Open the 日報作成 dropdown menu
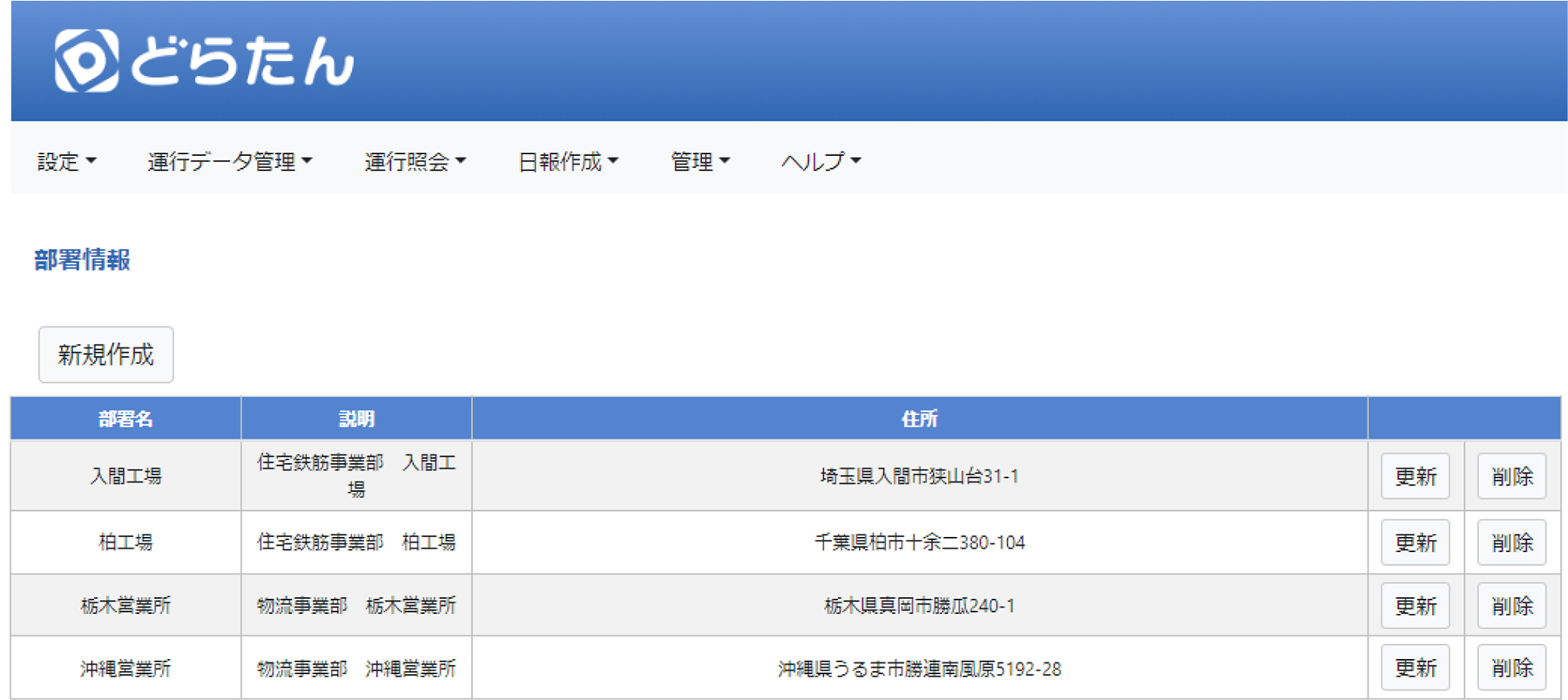This screenshot has width=1568, height=700. click(x=568, y=161)
